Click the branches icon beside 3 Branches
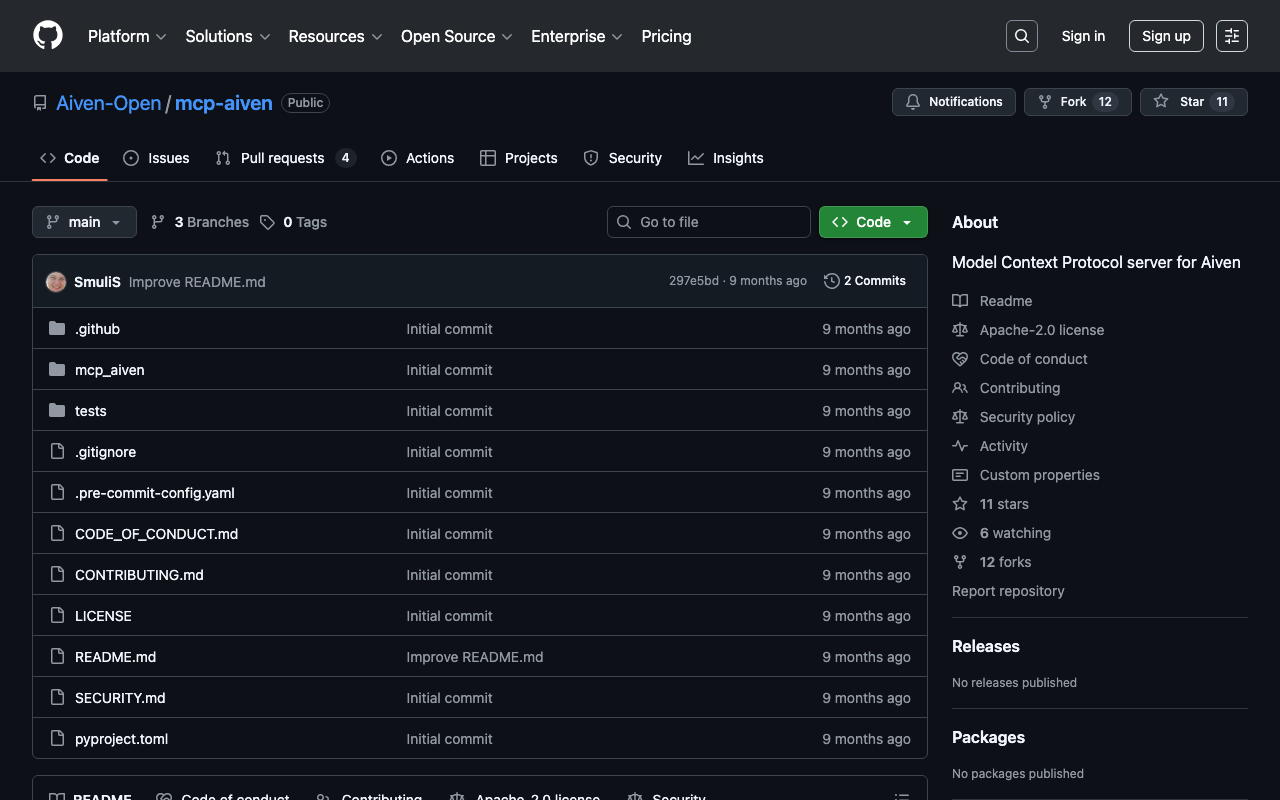The image size is (1280, 800). 158,222
